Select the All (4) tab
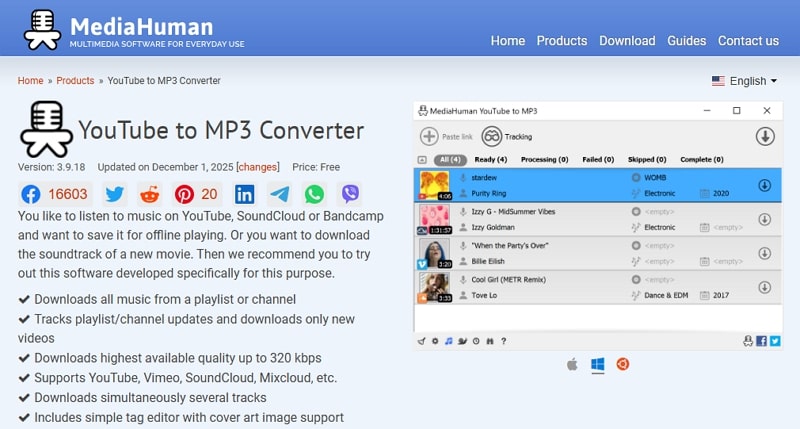800x429 pixels. coord(450,160)
